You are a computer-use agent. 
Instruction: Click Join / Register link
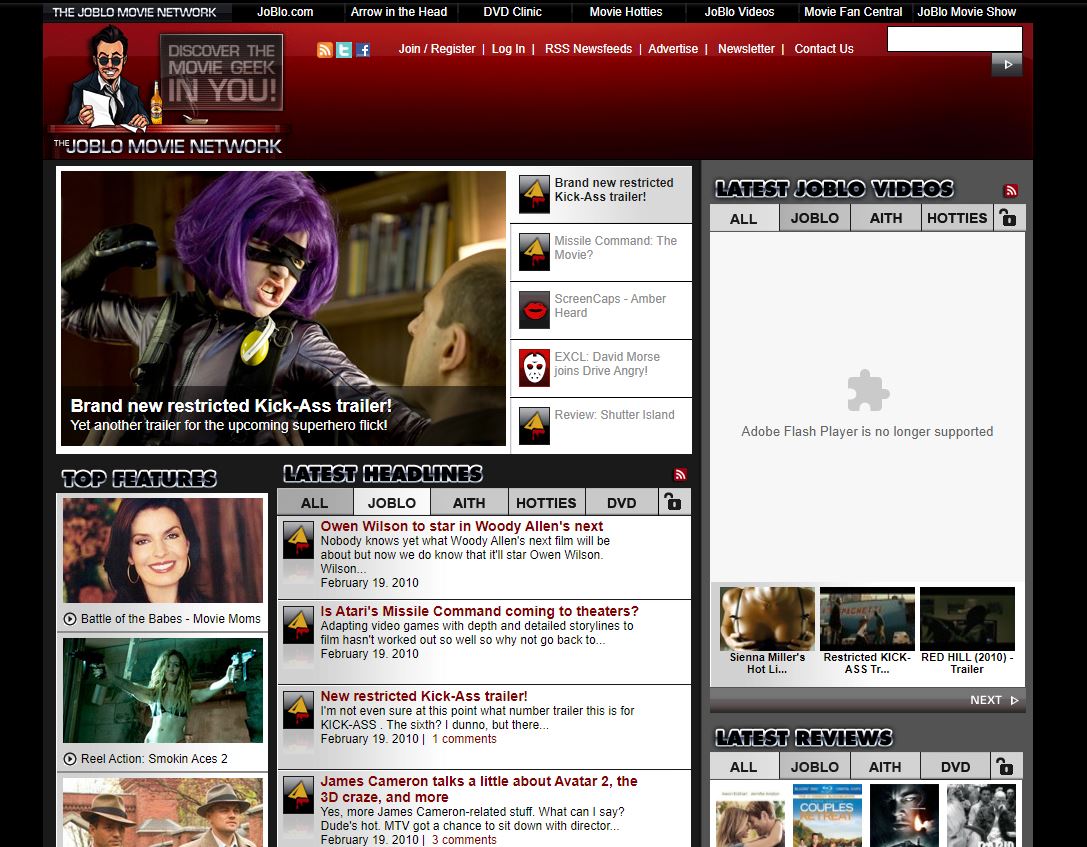437,49
